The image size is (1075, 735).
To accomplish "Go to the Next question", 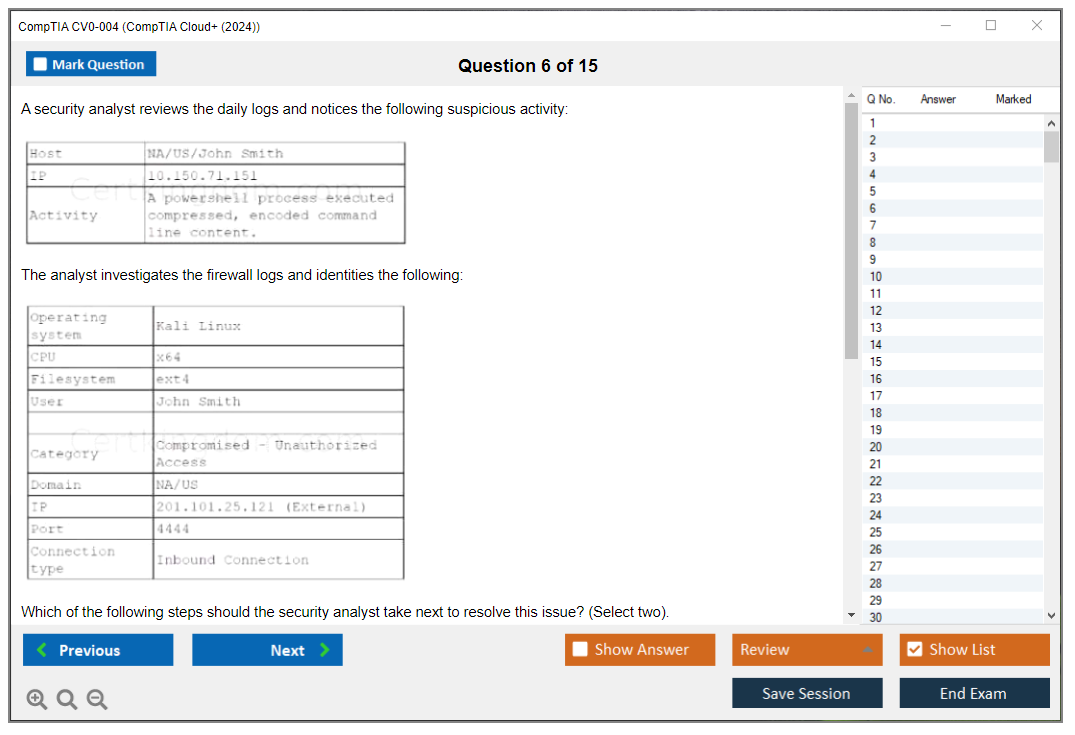I will tap(267, 650).
